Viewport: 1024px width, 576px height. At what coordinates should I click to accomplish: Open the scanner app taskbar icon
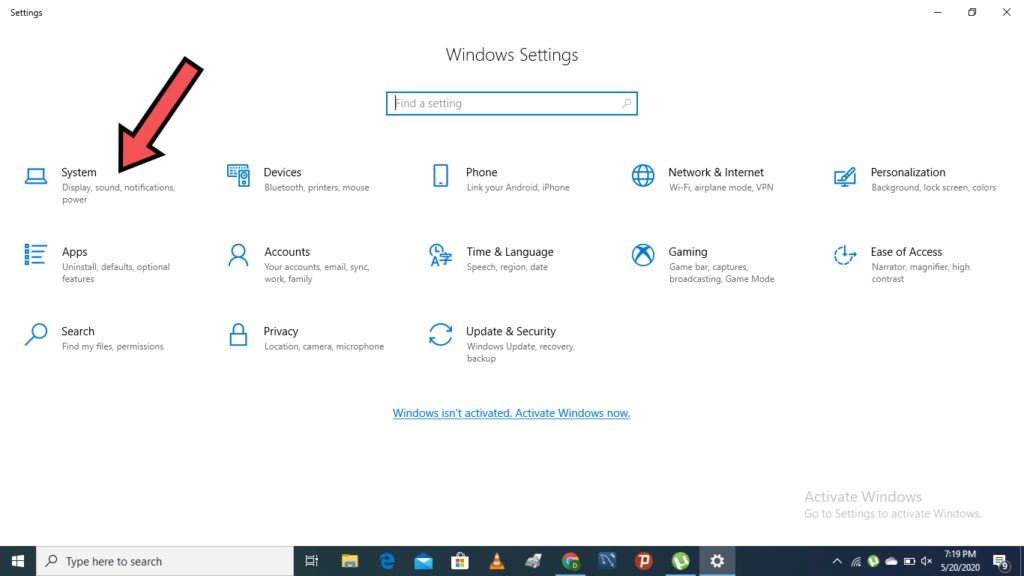point(534,561)
